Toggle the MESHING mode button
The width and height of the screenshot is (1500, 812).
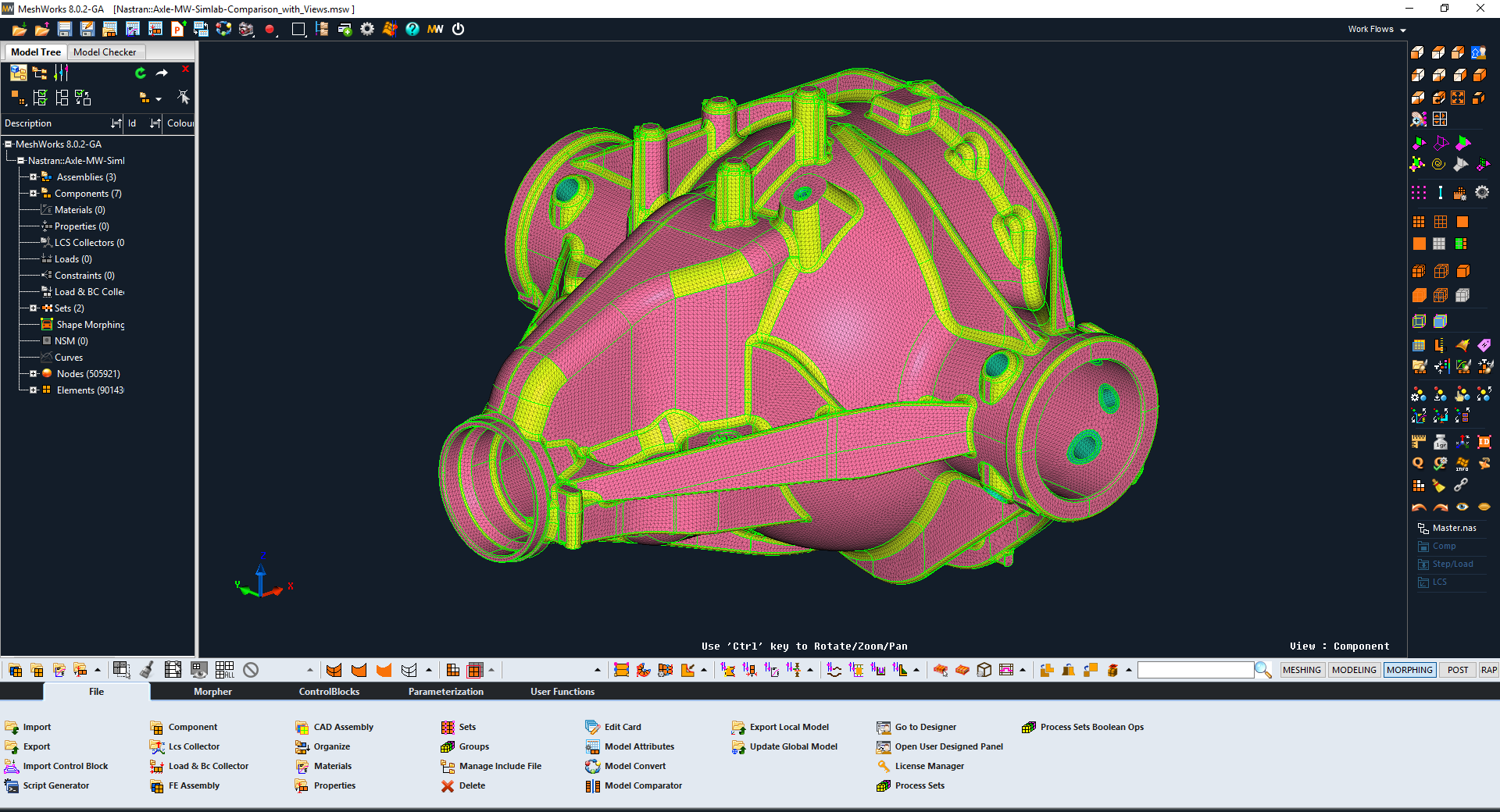coord(1302,670)
